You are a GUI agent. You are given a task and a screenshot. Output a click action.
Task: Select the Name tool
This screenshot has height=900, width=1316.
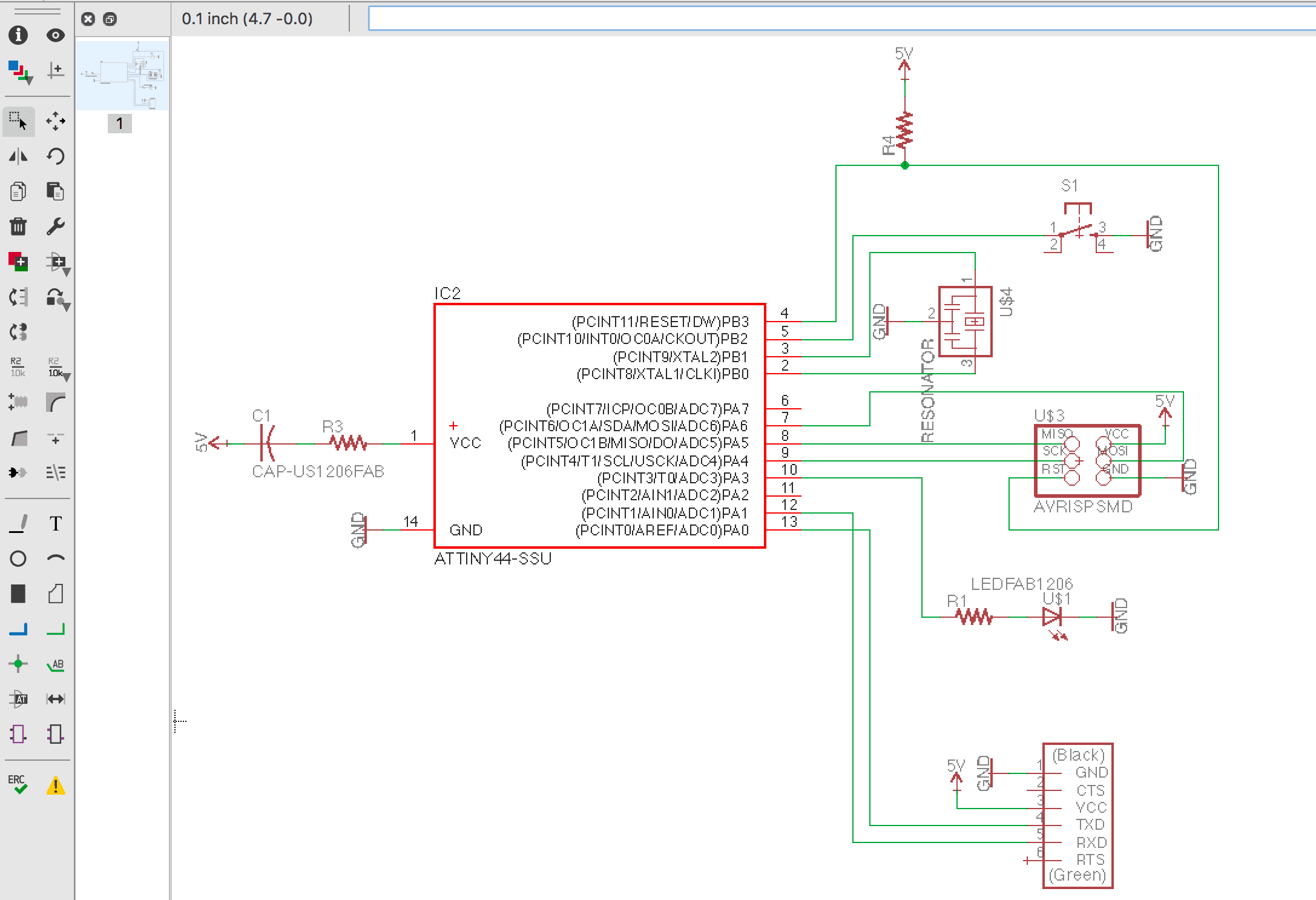click(18, 367)
